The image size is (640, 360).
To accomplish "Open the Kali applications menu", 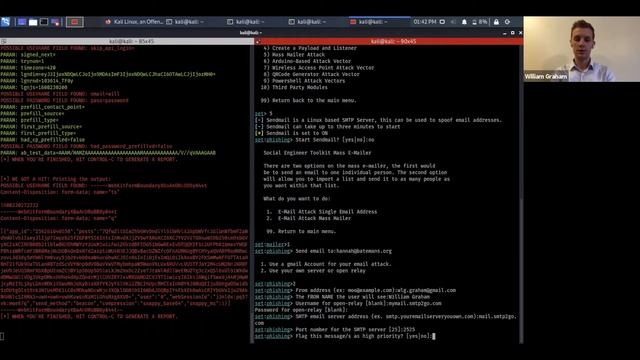I will (5, 22).
